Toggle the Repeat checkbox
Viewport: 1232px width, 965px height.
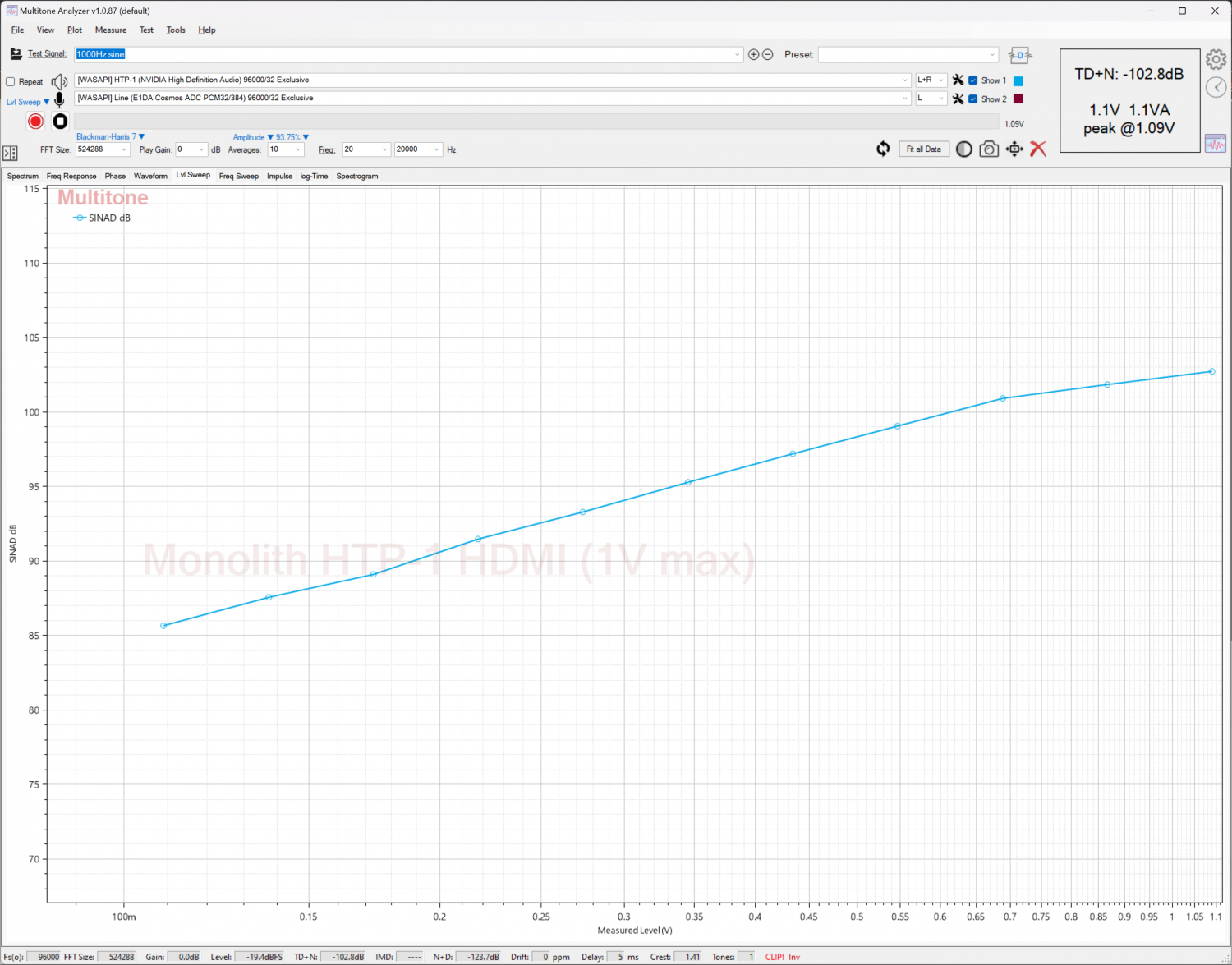11,82
